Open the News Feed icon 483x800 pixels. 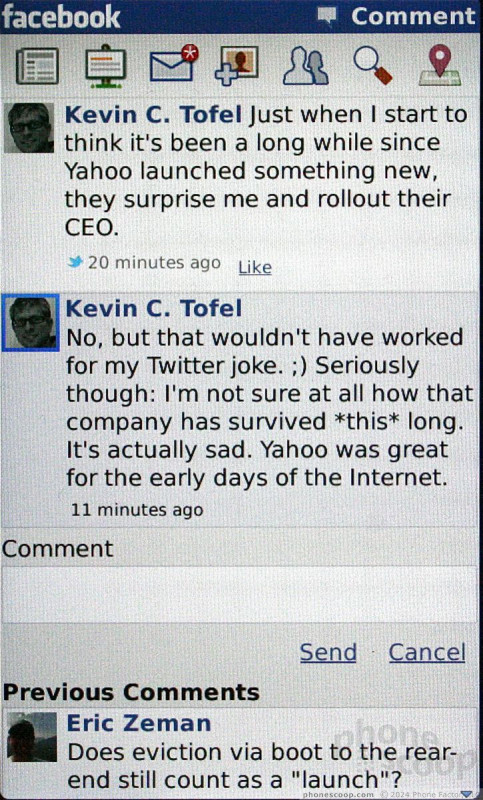tap(37, 66)
